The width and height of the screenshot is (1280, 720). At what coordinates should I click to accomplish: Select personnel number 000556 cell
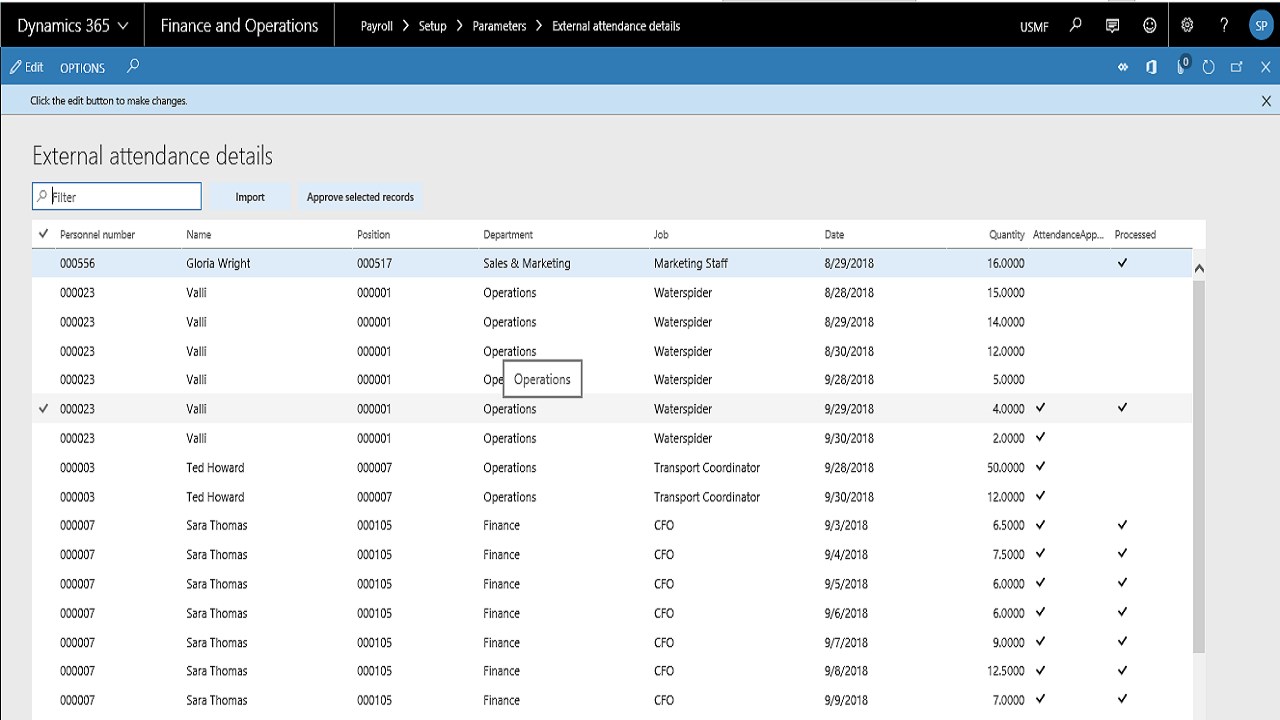click(x=77, y=264)
